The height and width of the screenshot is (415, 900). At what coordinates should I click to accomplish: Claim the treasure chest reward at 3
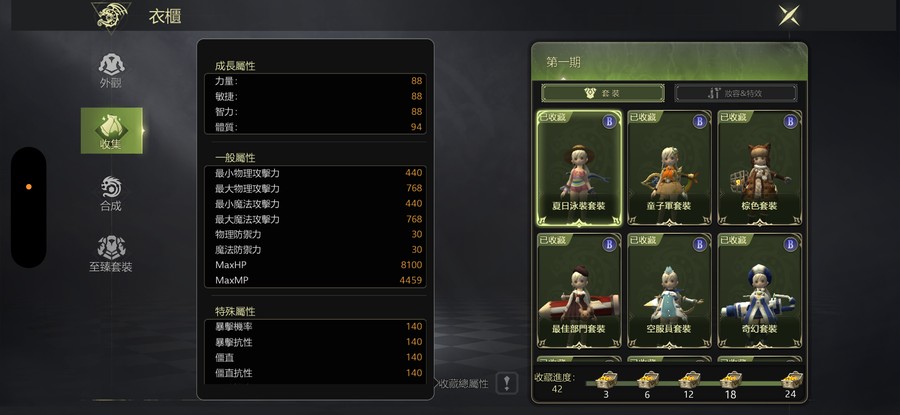click(606, 381)
